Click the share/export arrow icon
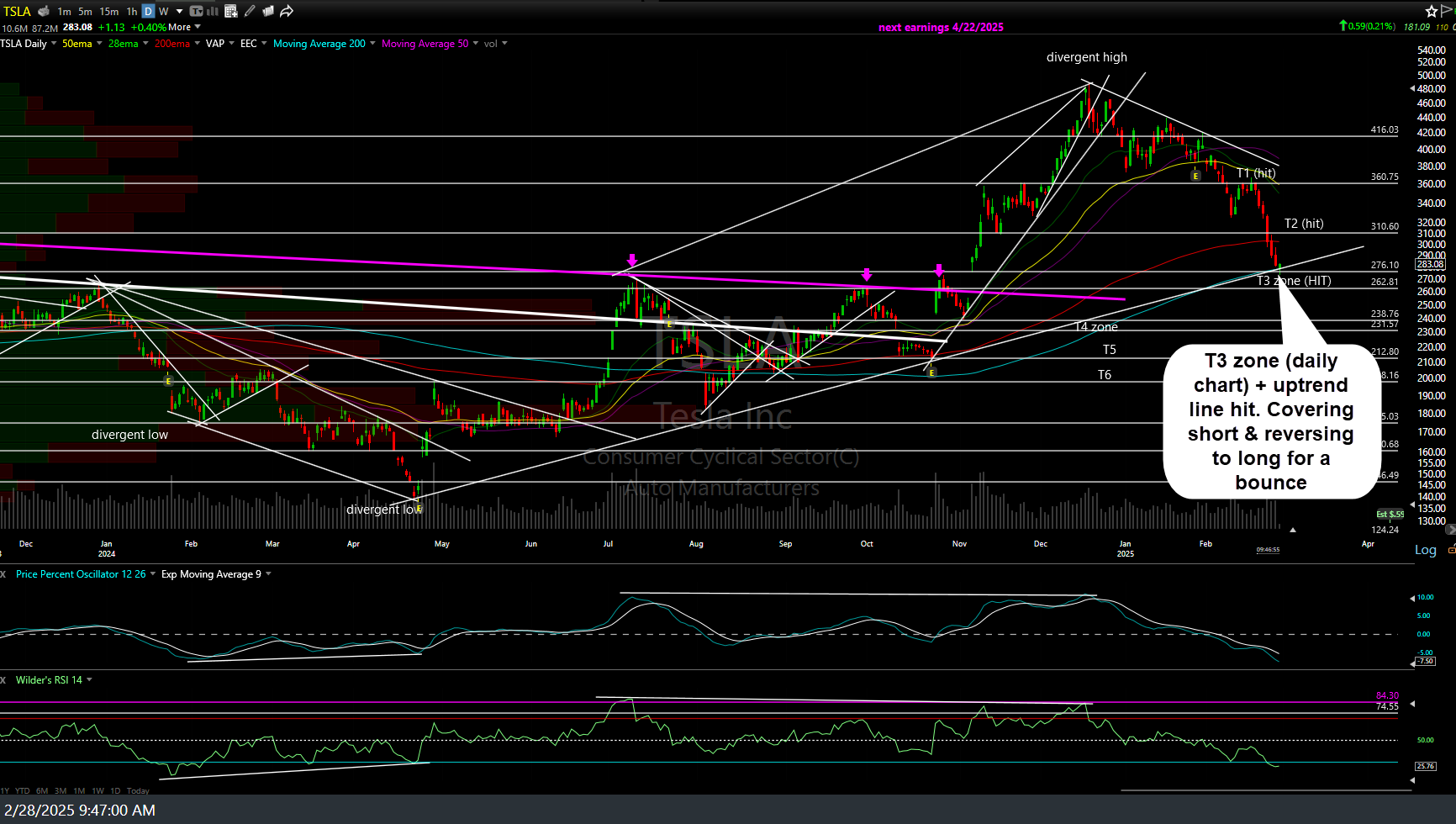 286,11
